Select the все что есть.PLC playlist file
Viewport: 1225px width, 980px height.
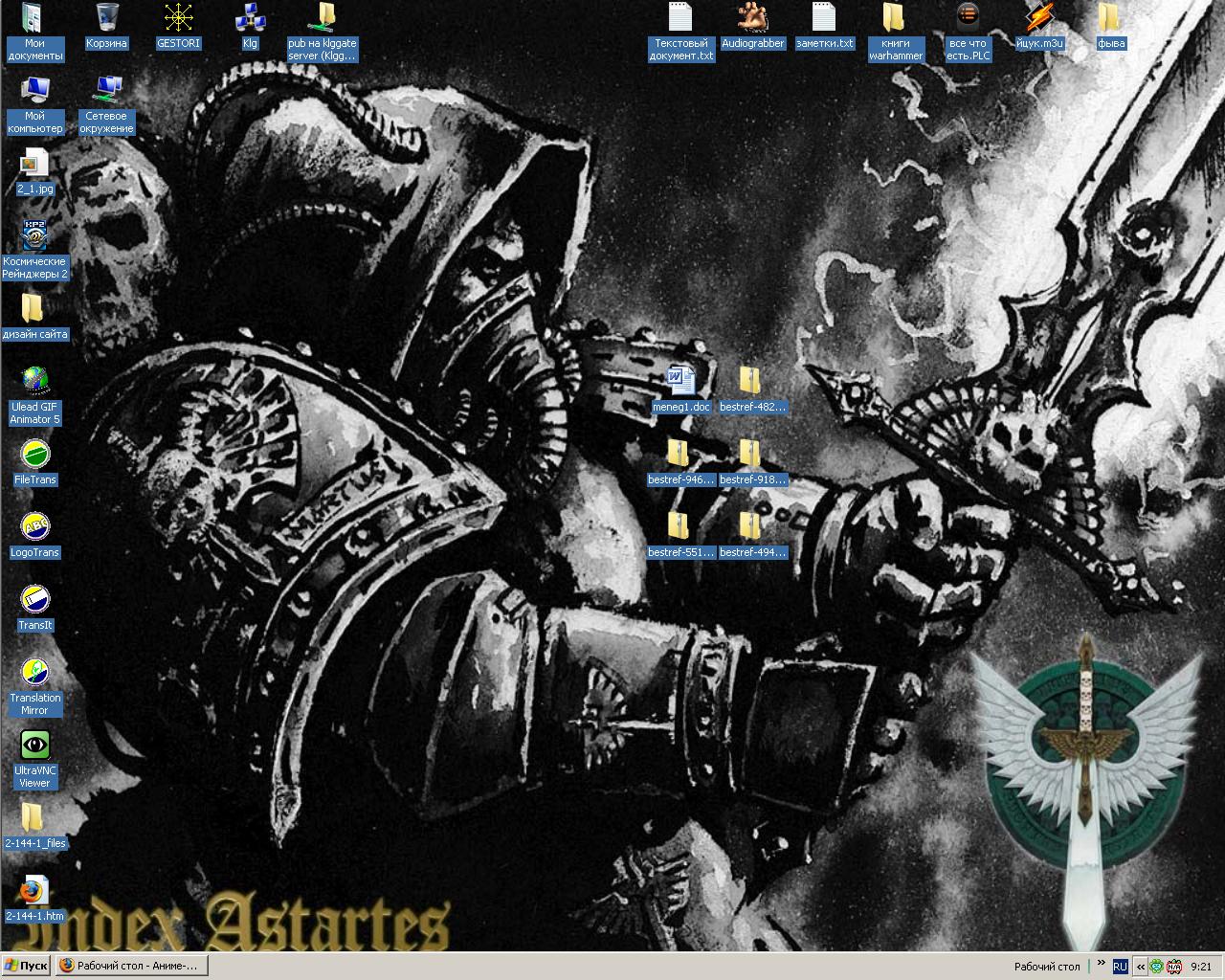(x=969, y=33)
